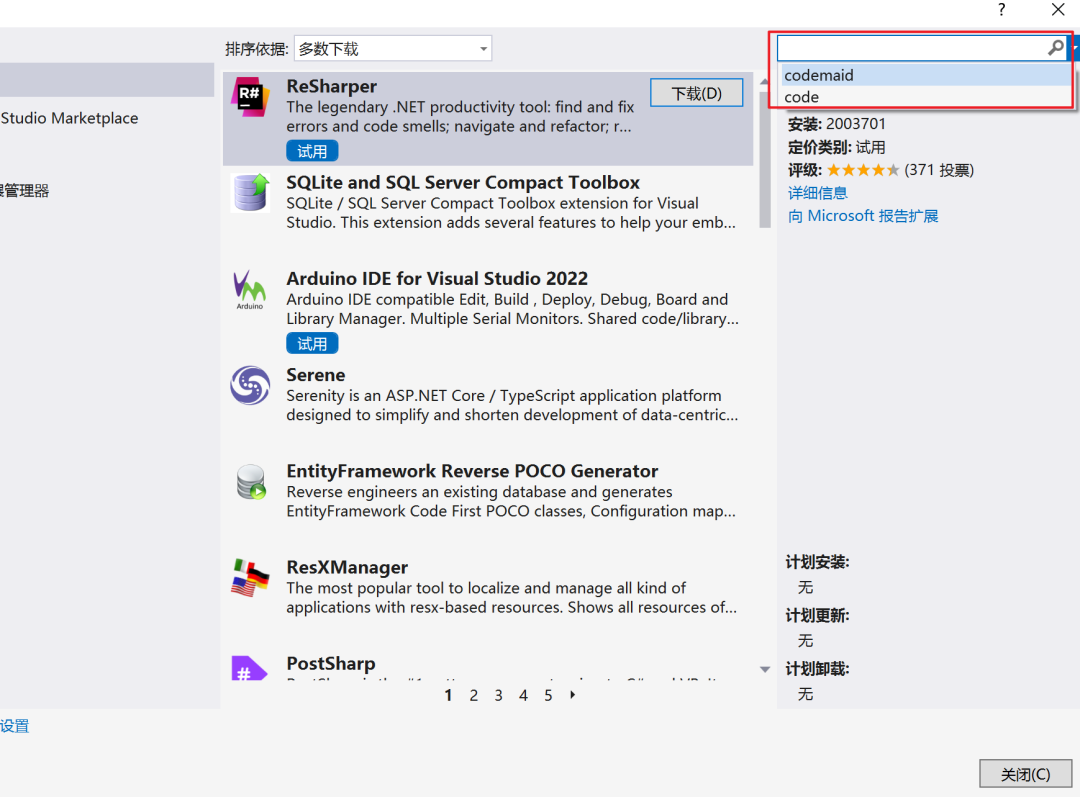Expand the search box history arrow
Viewport: 1080px width, 797px height.
(x=1074, y=48)
